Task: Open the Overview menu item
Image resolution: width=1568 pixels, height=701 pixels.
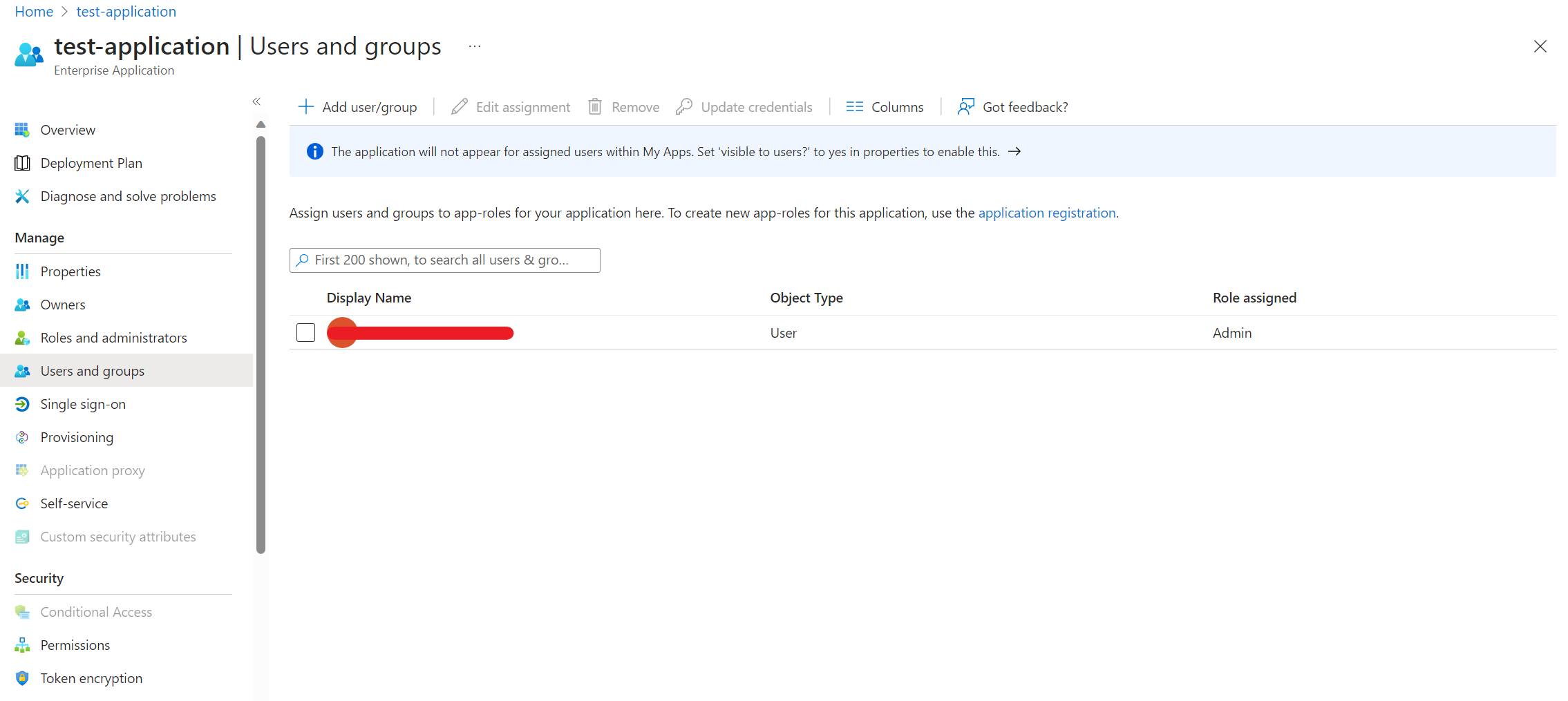Action: (68, 130)
